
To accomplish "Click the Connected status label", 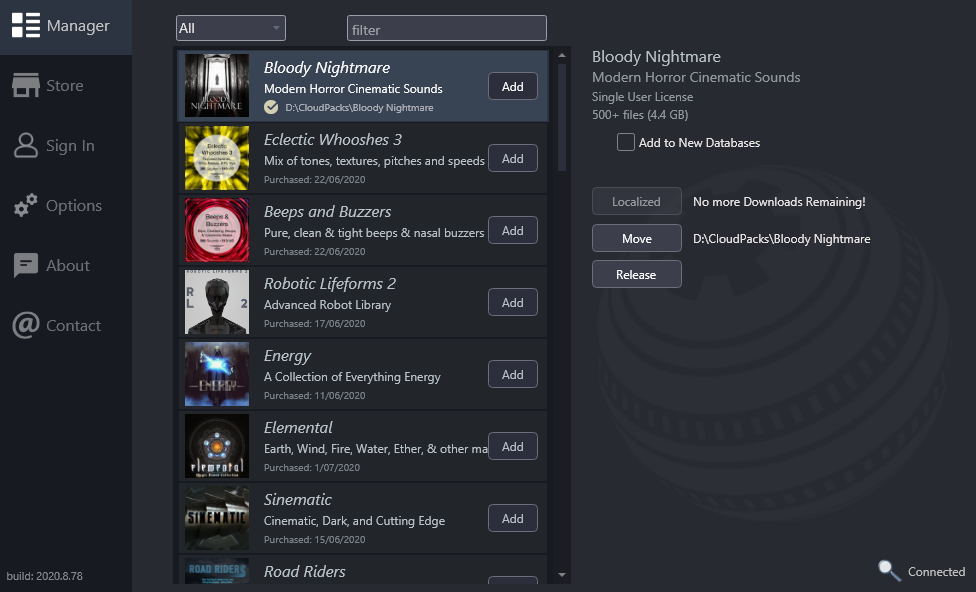I will (936, 571).
